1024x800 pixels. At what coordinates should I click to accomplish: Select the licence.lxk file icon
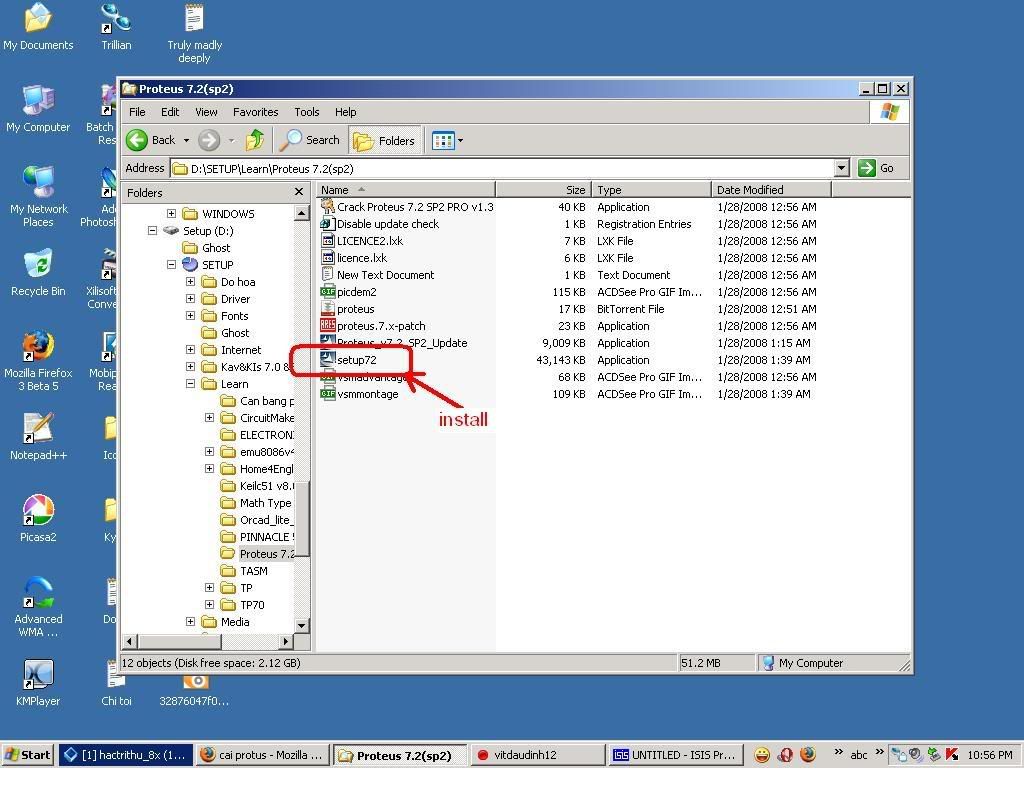pyautogui.click(x=328, y=257)
